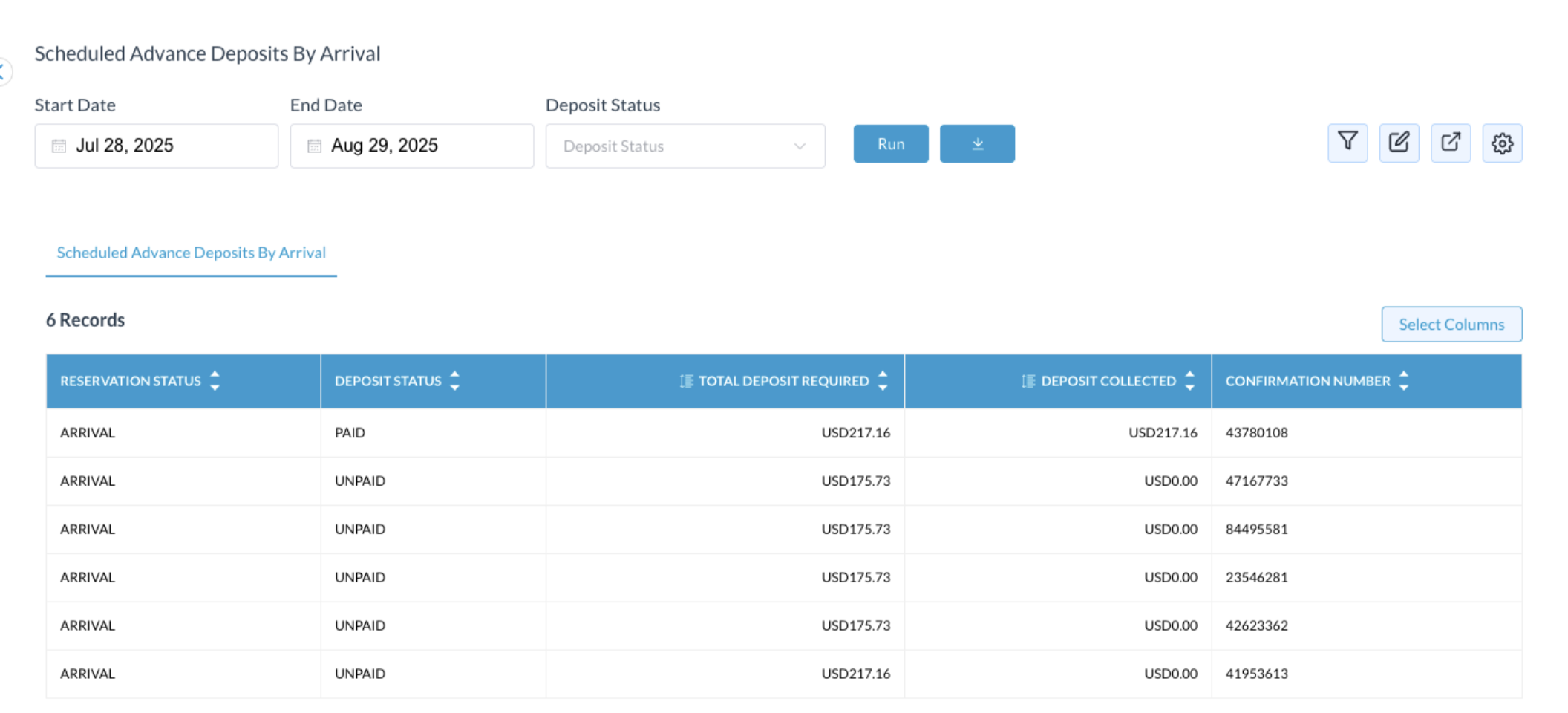The width and height of the screenshot is (1568, 713).
Task: Click calendar icon in Start Date field
Action: tap(59, 146)
